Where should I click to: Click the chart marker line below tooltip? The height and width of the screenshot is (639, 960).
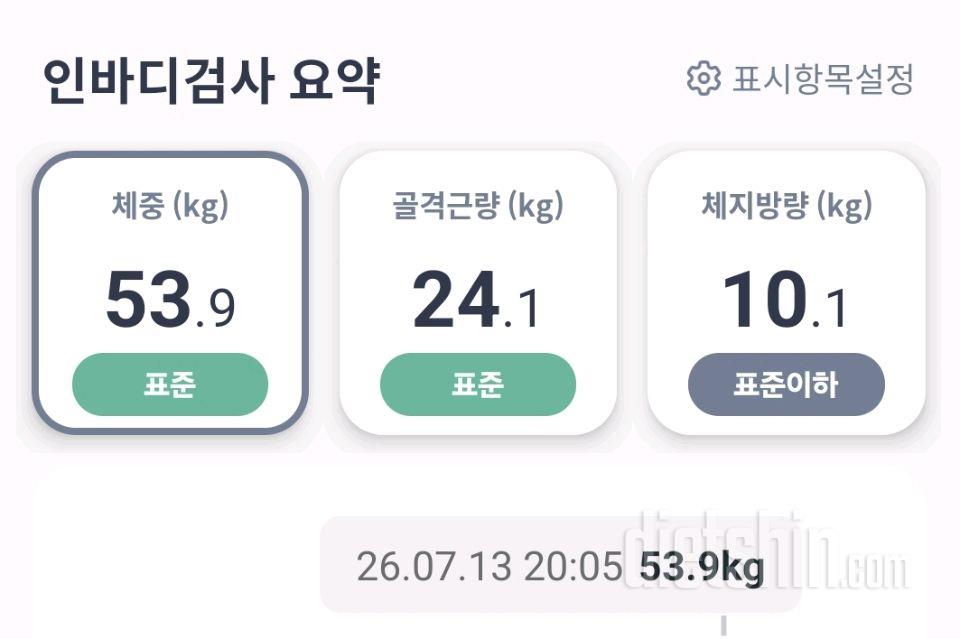[x=723, y=626]
